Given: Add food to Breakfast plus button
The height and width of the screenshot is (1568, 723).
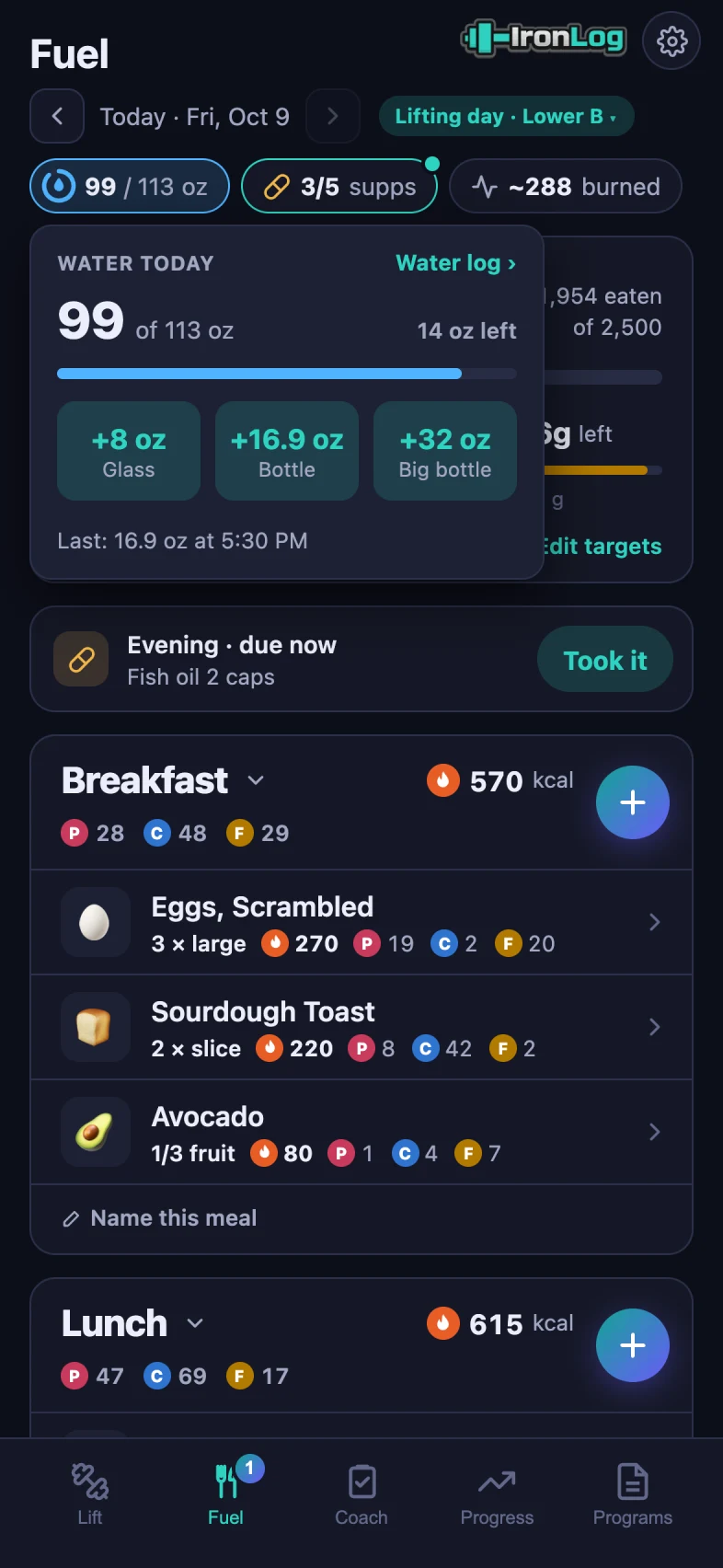Looking at the screenshot, I should coord(633,802).
